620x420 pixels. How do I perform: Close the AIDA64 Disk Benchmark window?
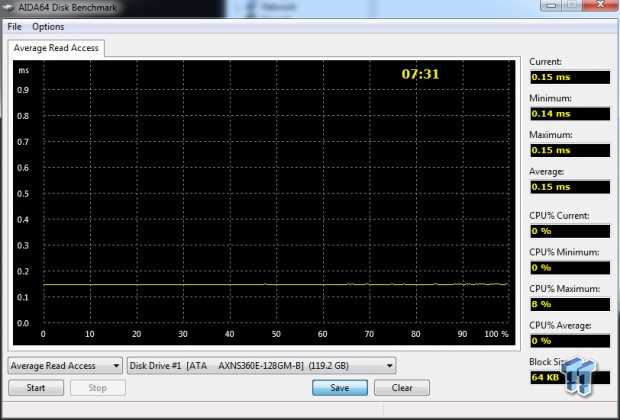(601, 5)
